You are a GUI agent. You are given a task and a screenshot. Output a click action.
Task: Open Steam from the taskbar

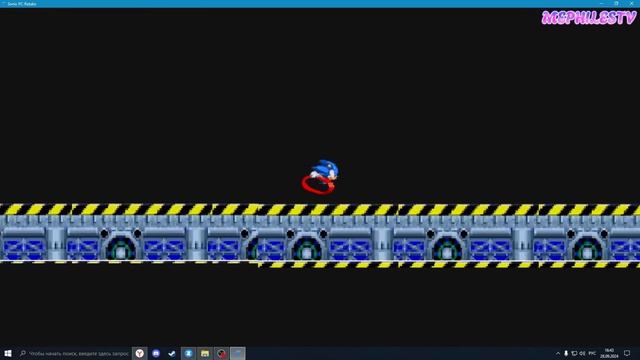click(172, 353)
